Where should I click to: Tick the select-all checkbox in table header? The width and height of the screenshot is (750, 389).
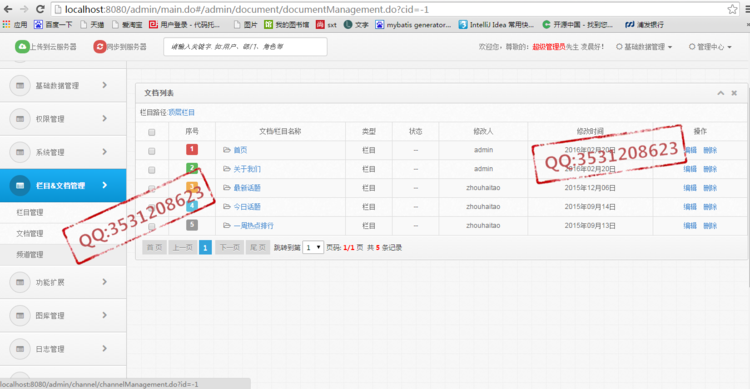pos(152,132)
